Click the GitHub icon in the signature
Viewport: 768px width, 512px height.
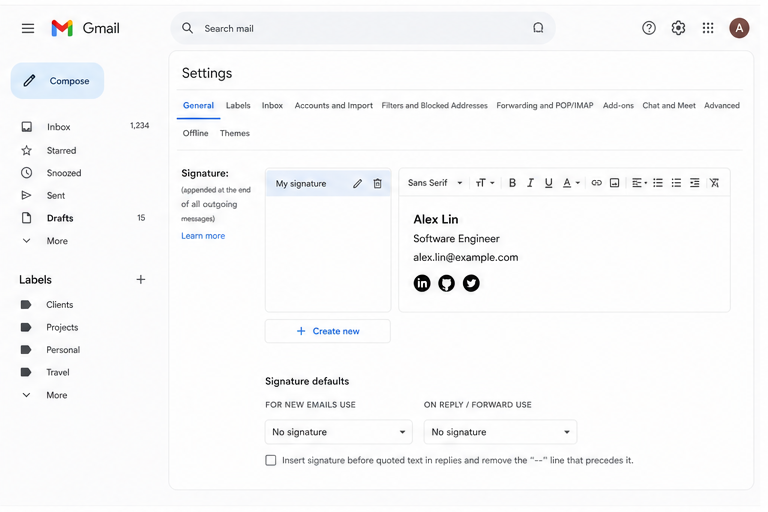click(446, 283)
